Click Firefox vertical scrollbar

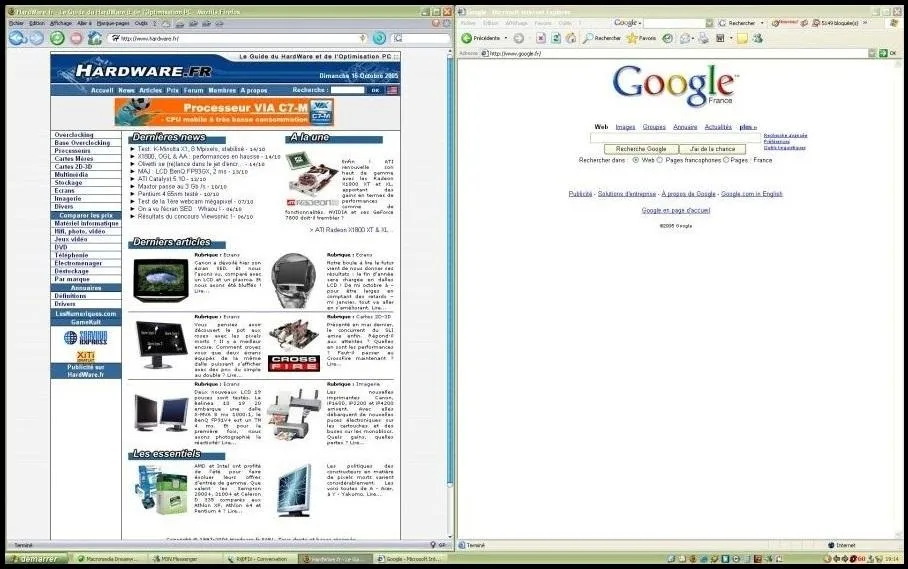click(450, 295)
